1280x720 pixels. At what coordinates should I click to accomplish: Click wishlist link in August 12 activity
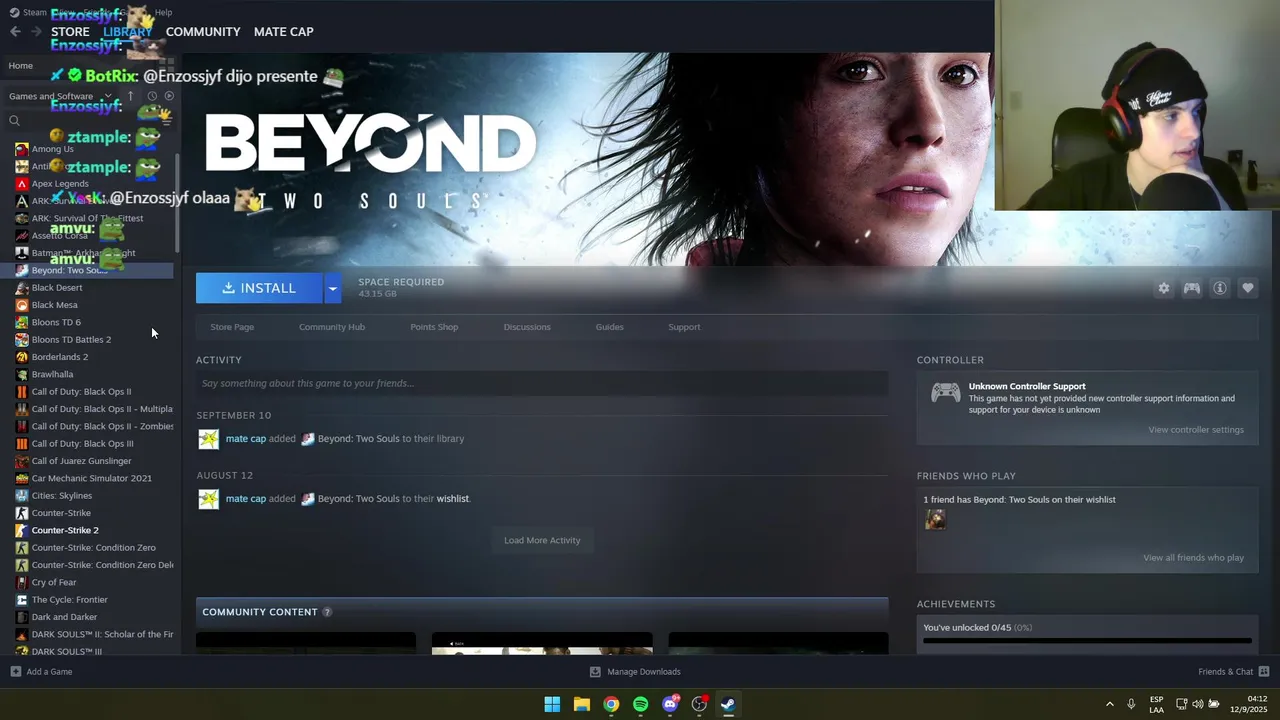tap(453, 499)
